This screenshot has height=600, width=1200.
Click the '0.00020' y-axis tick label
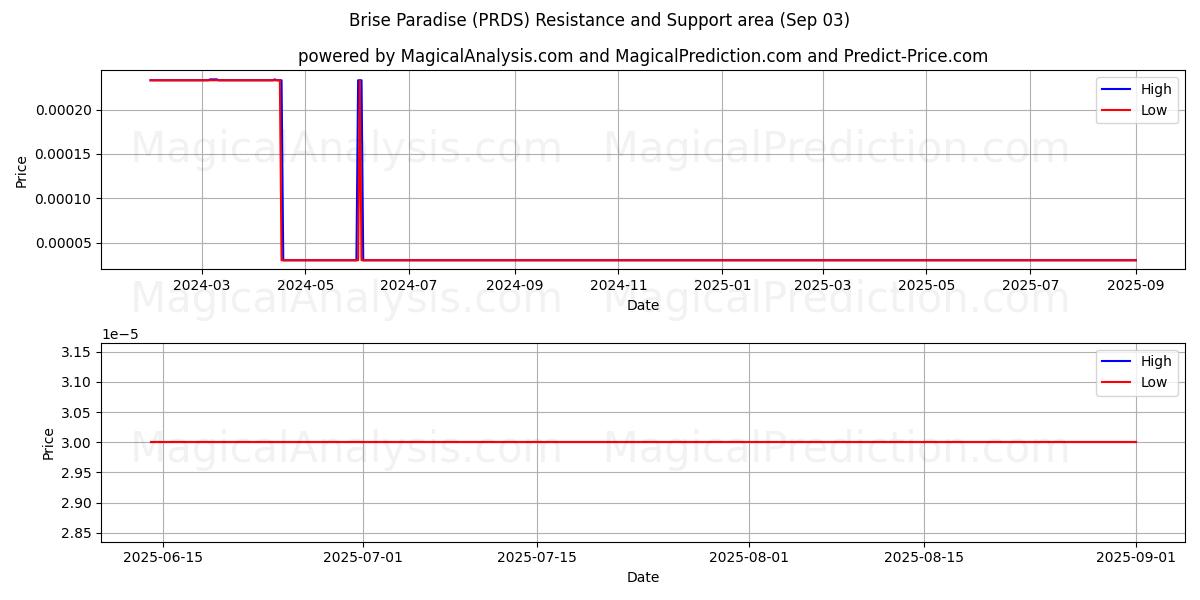64,110
